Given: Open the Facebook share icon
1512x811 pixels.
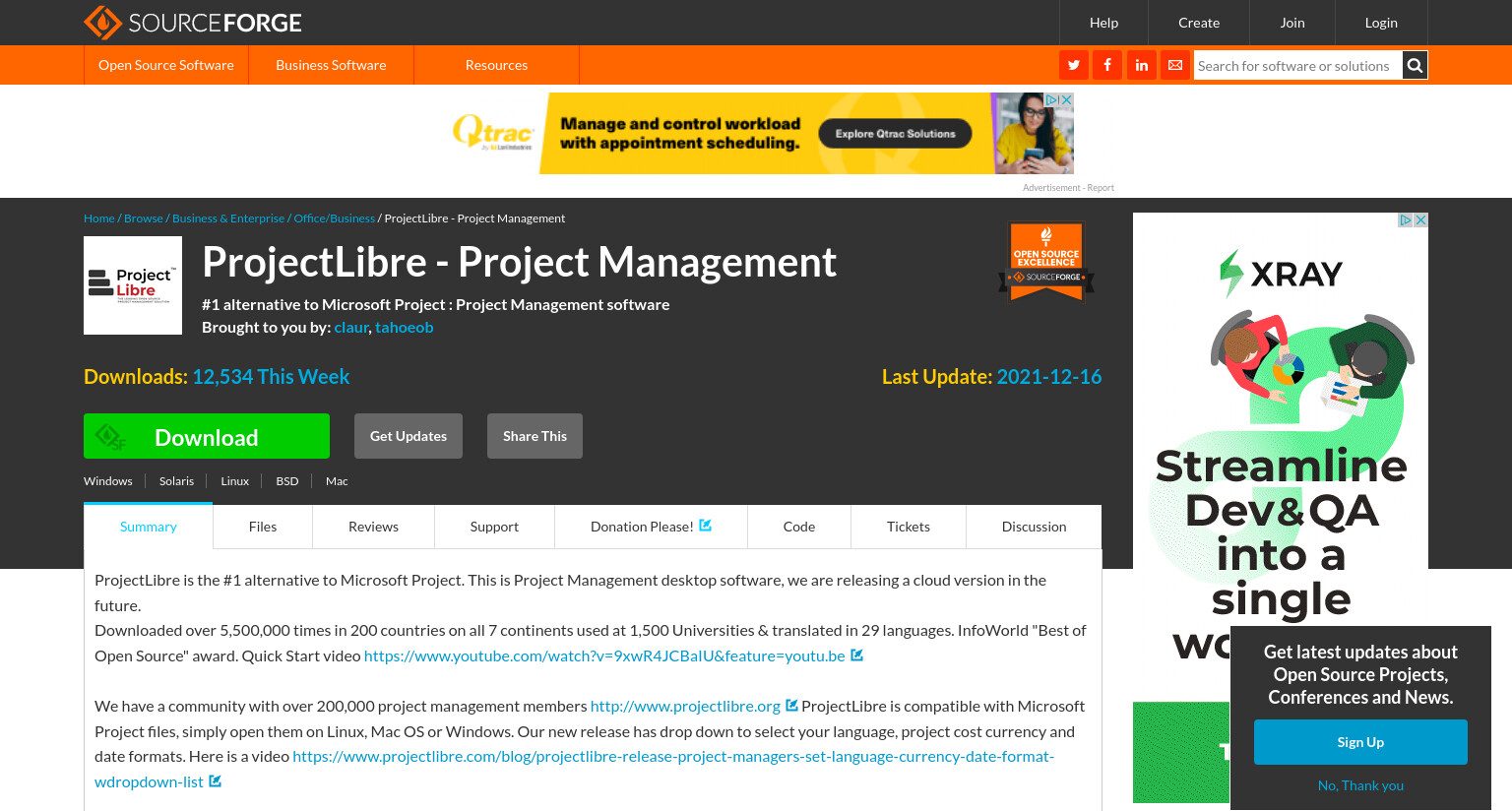Looking at the screenshot, I should 1107,65.
